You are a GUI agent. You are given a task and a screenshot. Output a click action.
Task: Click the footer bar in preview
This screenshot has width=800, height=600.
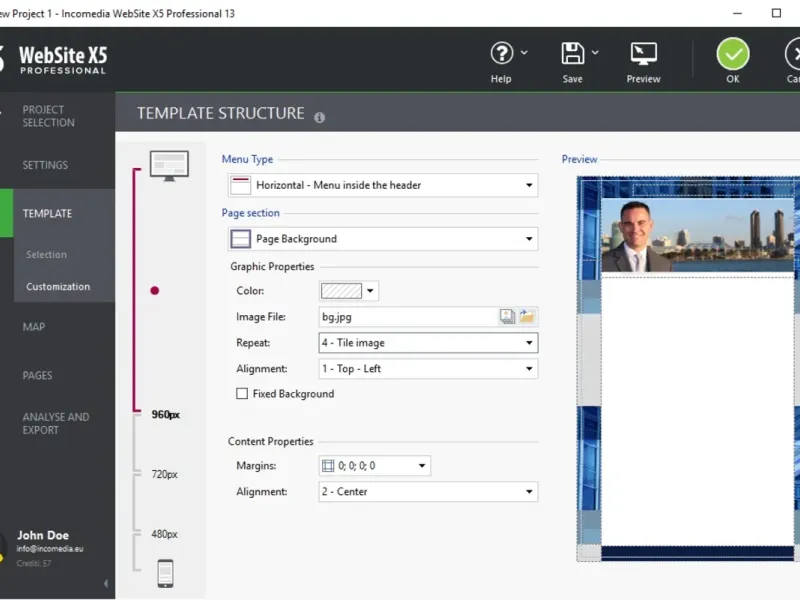(x=697, y=553)
